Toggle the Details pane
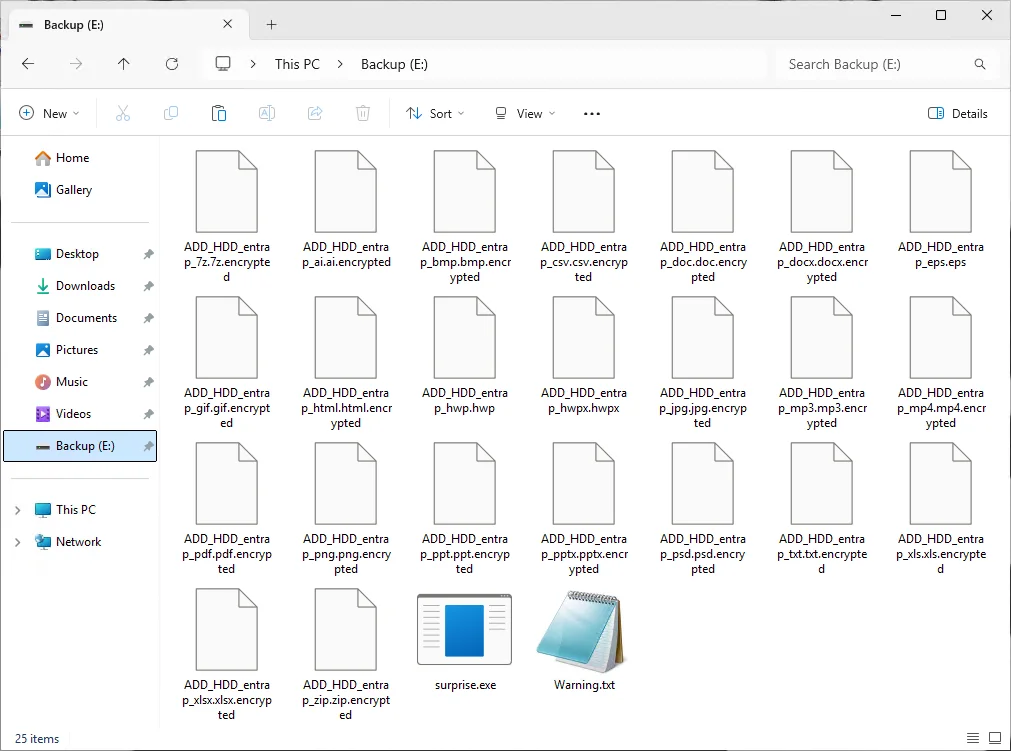This screenshot has width=1011, height=751. (x=957, y=114)
